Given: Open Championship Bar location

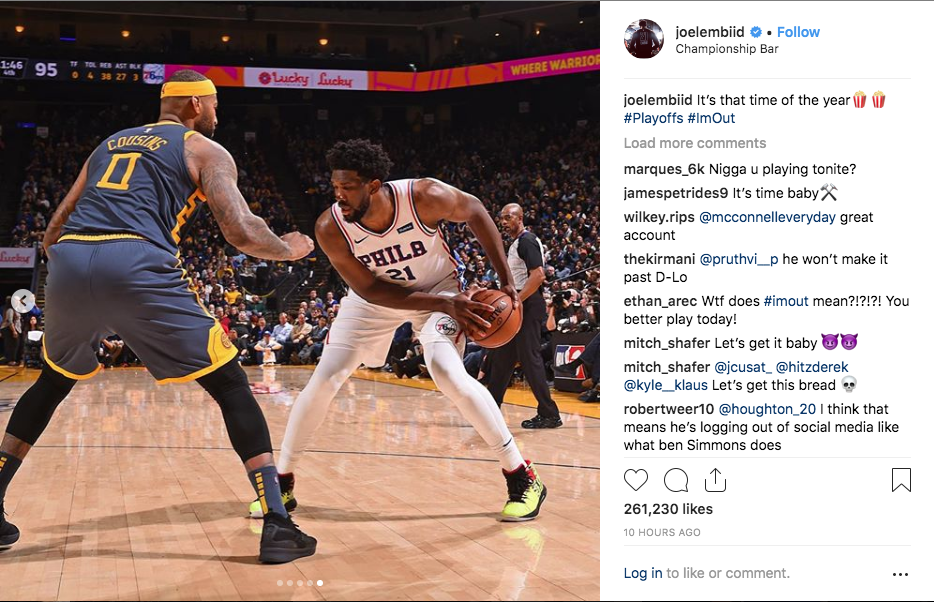Looking at the screenshot, I should click(727, 49).
